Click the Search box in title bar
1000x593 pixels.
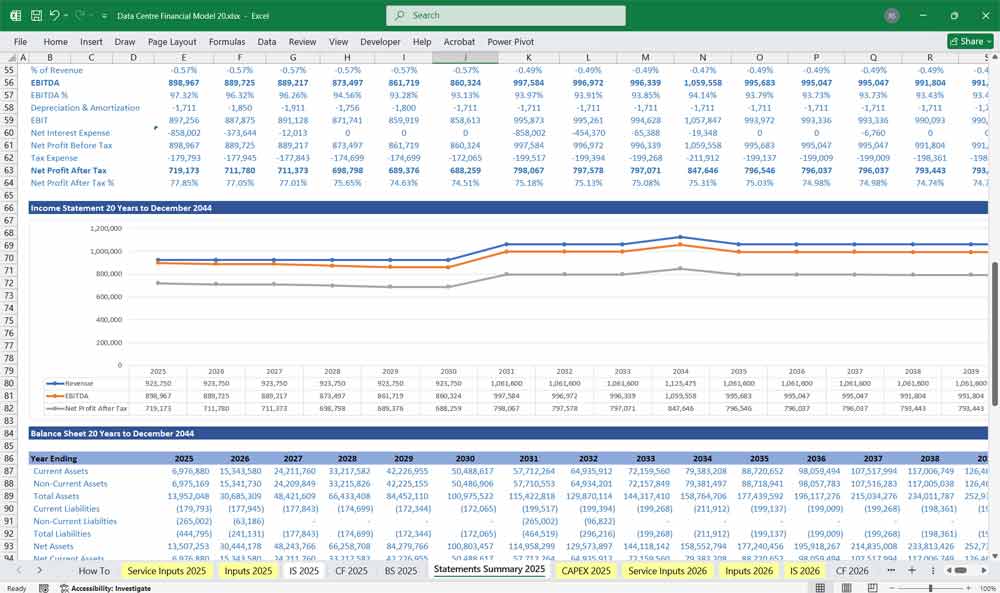pos(505,15)
